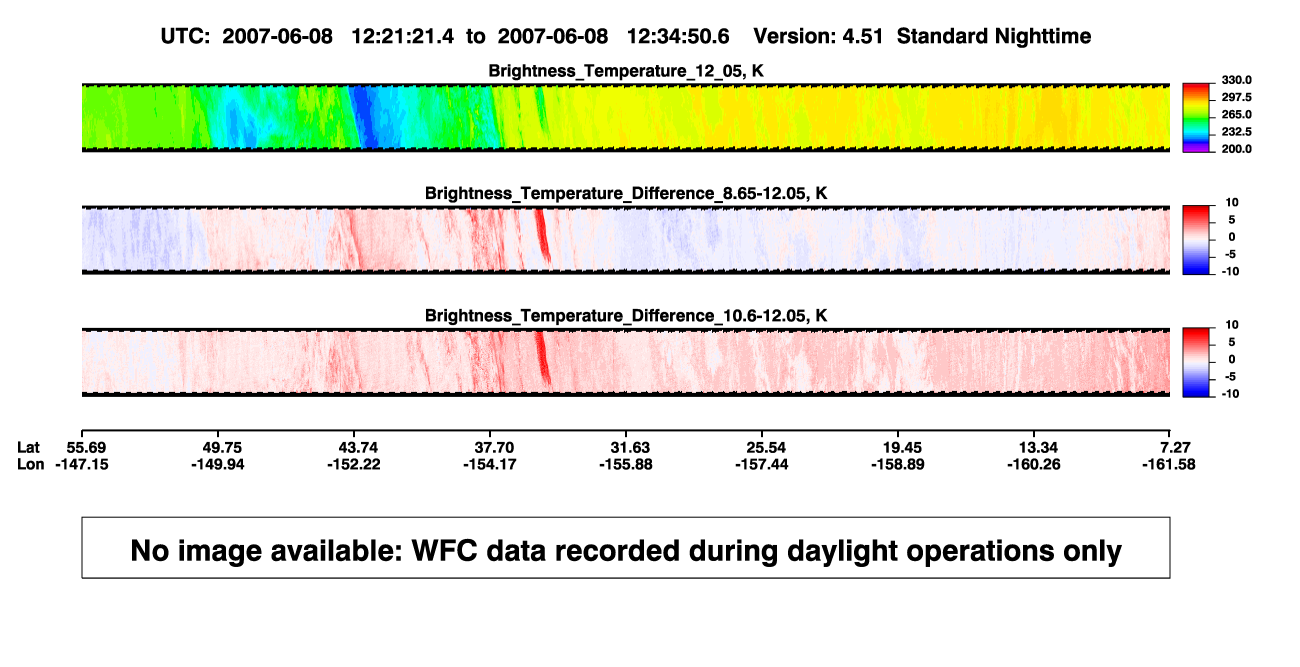Click the Brightness_Temperature_Difference_10.6-12.05, K title
This screenshot has height=667, width=1300.
625,315
